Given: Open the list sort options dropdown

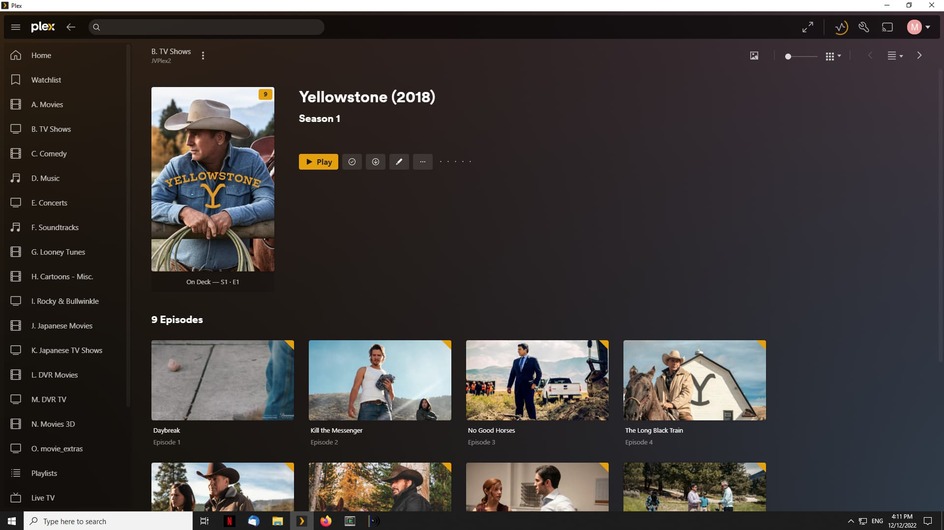Looking at the screenshot, I should tap(895, 55).
